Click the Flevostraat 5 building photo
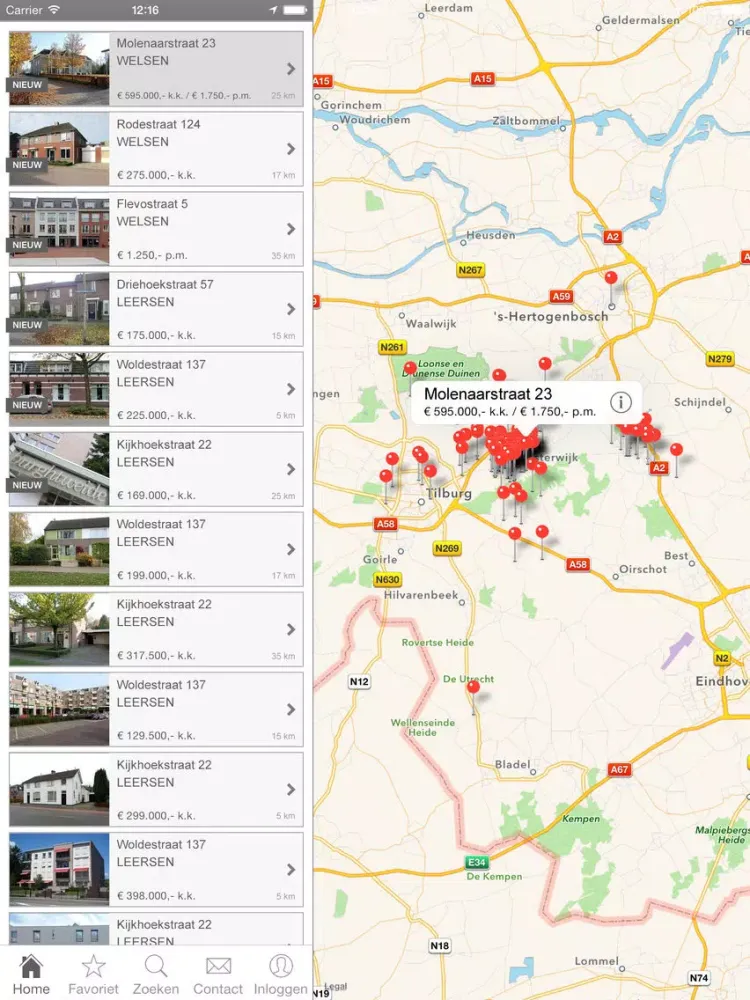Image resolution: width=750 pixels, height=1000 pixels. (59, 229)
